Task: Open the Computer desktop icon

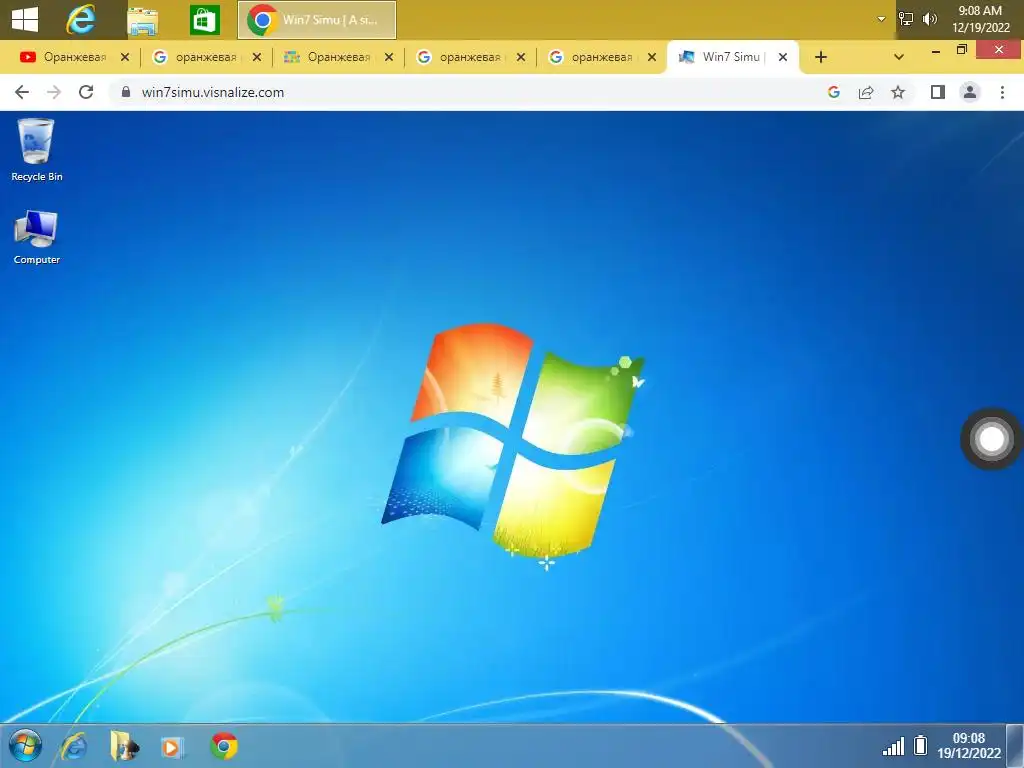Action: 37,236
